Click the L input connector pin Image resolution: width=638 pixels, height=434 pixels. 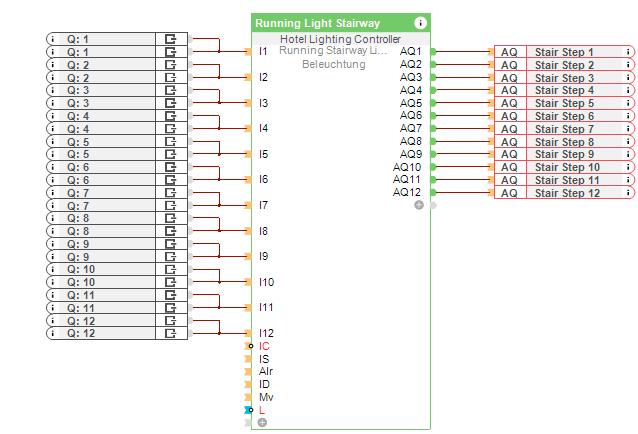[x=249, y=410]
